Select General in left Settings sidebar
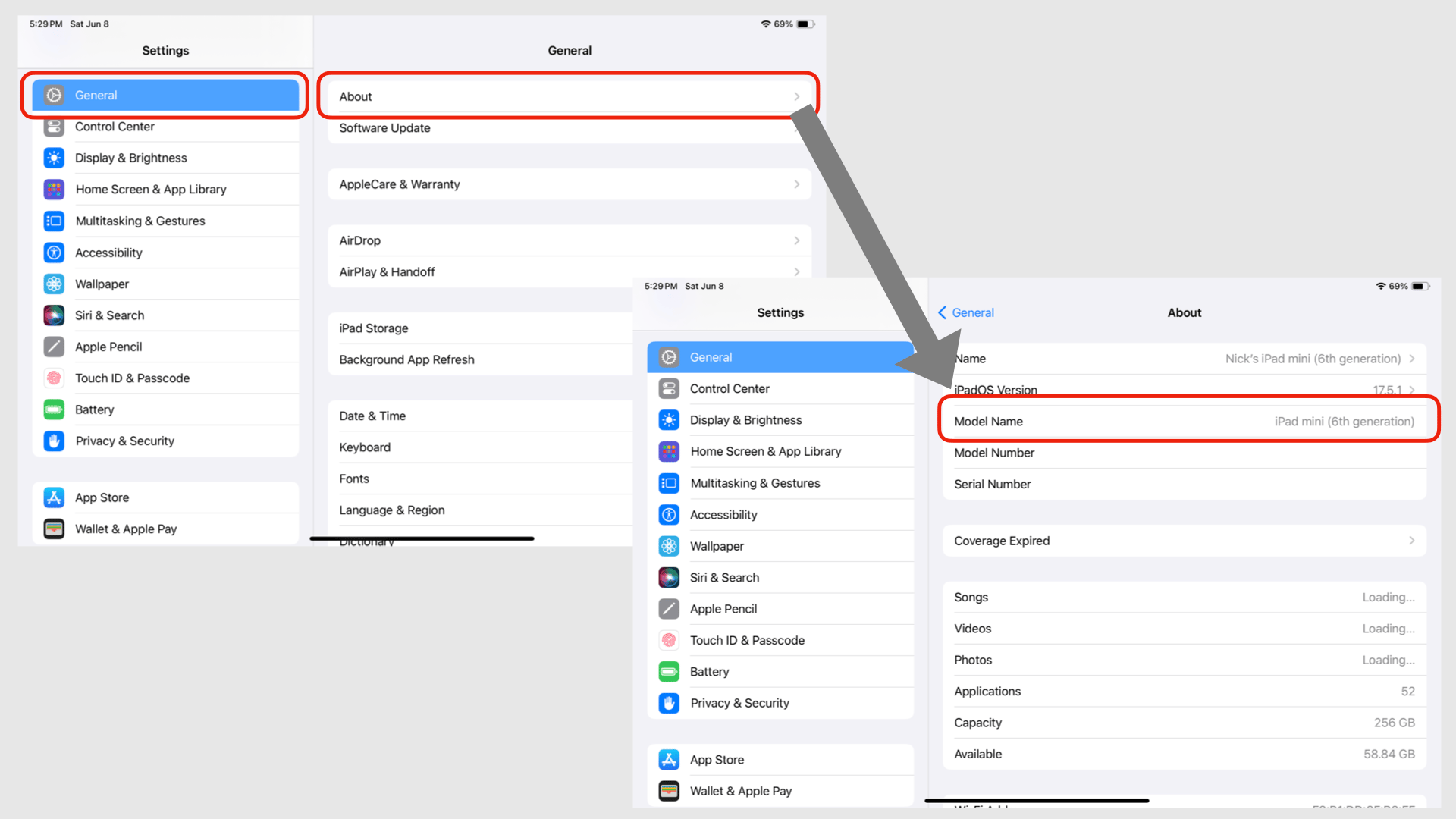 point(165,96)
